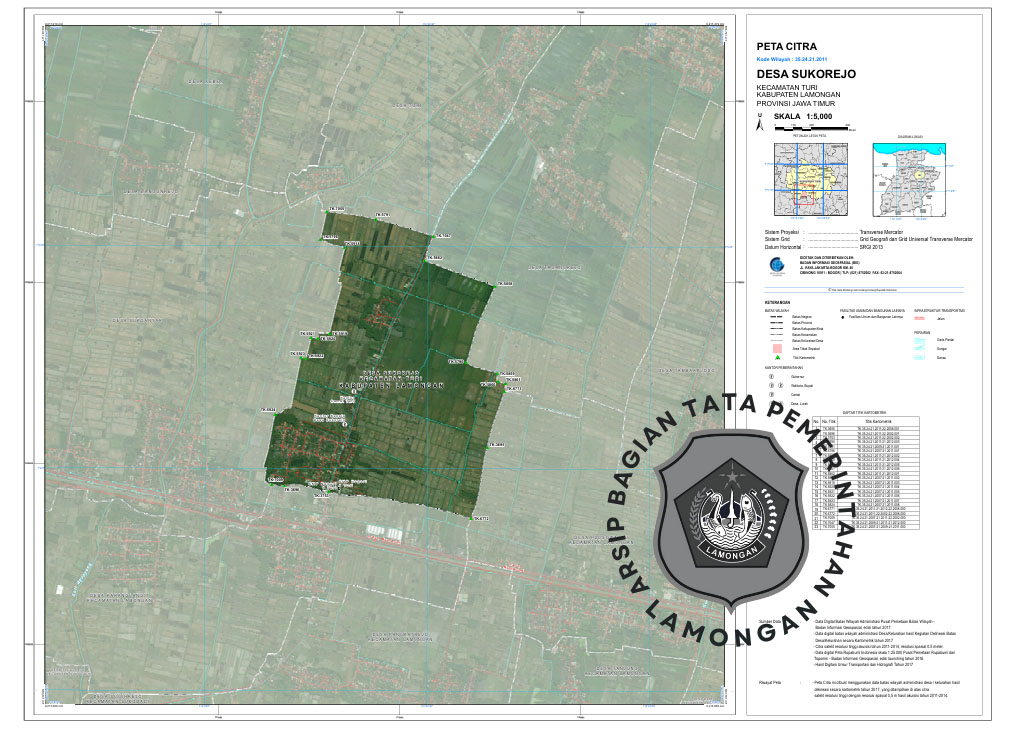Pick the pink Area Tidak Sepakat swatch

coord(776,346)
